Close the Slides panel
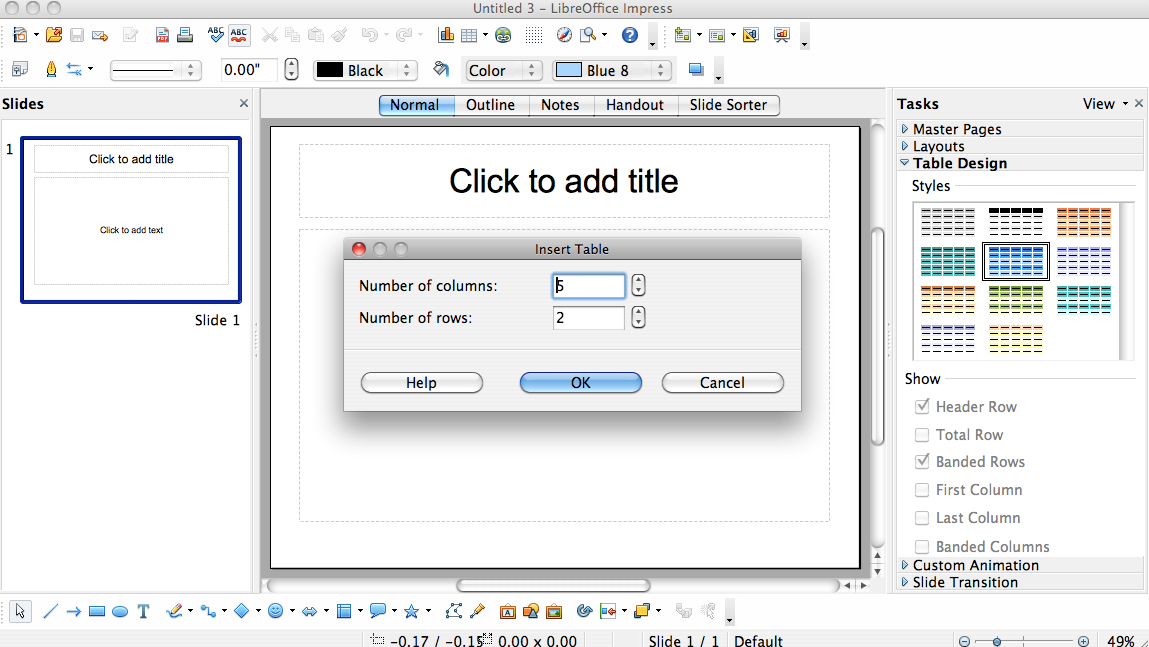This screenshot has height=647, width=1149. click(244, 103)
